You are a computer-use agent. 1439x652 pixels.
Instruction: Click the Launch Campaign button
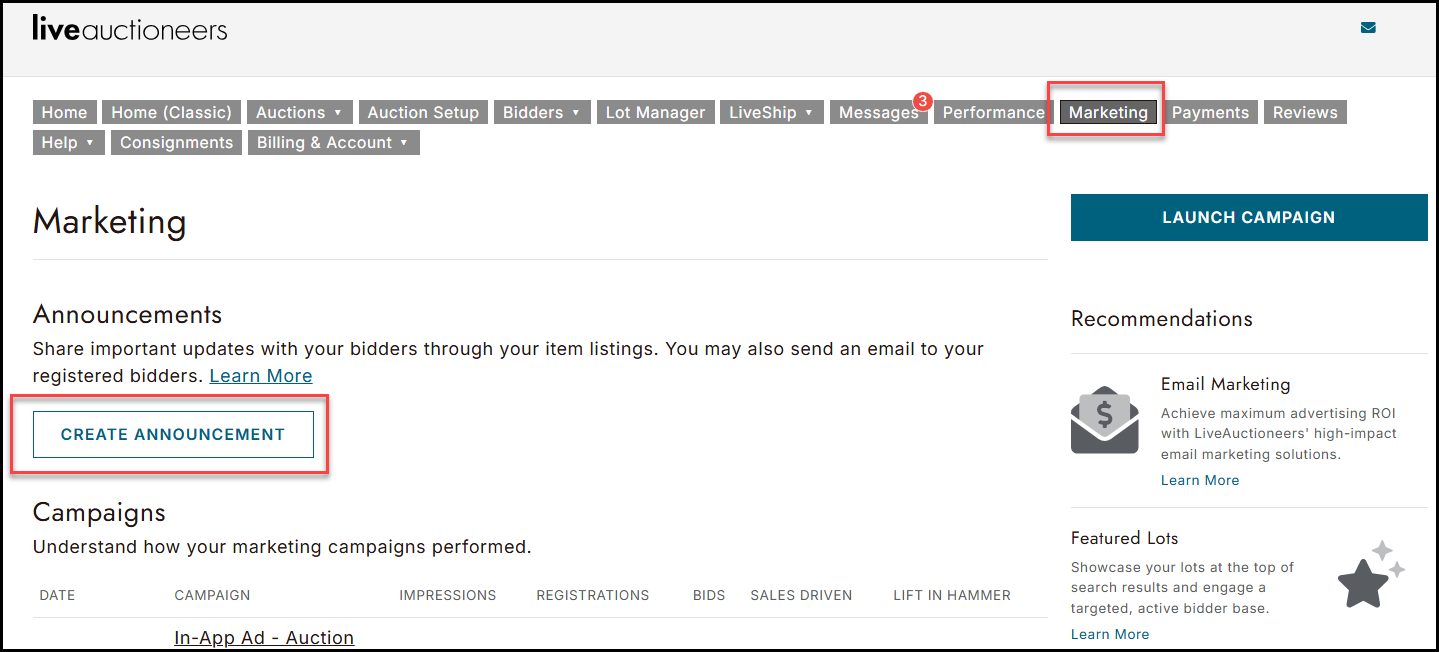[1249, 217]
